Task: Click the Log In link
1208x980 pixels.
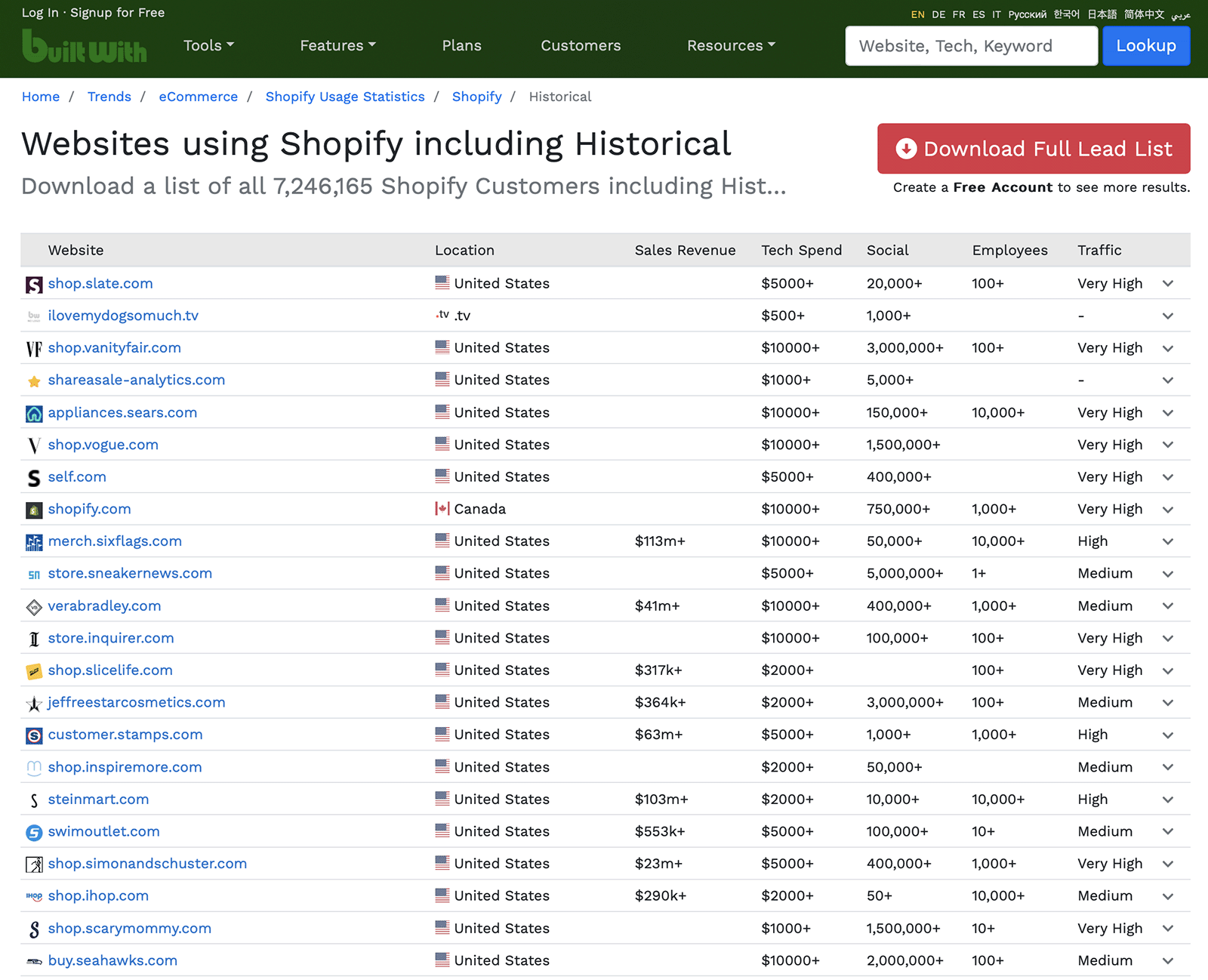Action: pyautogui.click(x=40, y=13)
